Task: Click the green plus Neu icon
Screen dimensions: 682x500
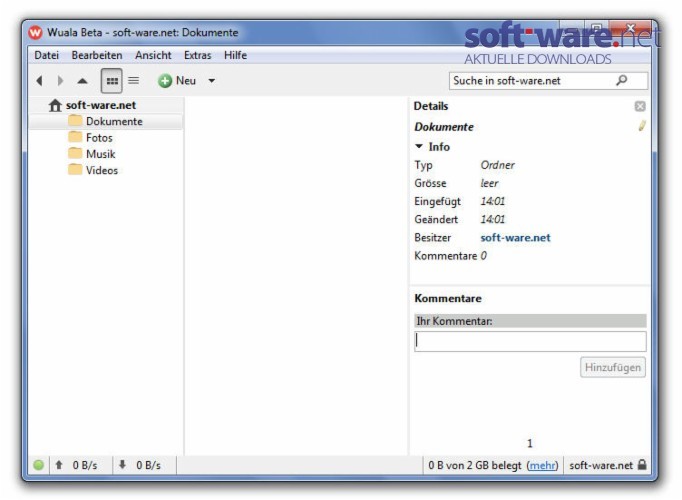Action: 165,81
